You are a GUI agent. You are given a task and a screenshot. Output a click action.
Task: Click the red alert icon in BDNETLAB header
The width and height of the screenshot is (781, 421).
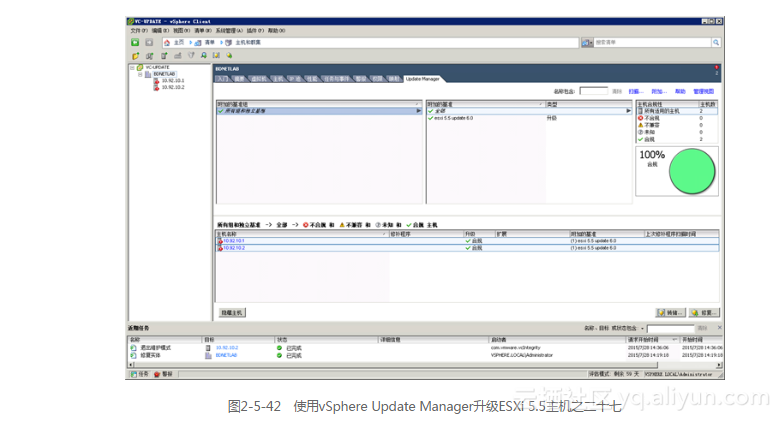(716, 67)
